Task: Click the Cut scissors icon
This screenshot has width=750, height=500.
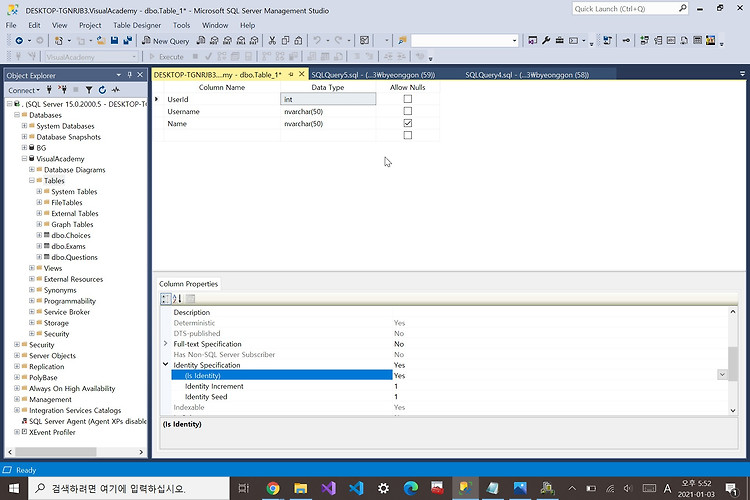Action: coord(272,41)
